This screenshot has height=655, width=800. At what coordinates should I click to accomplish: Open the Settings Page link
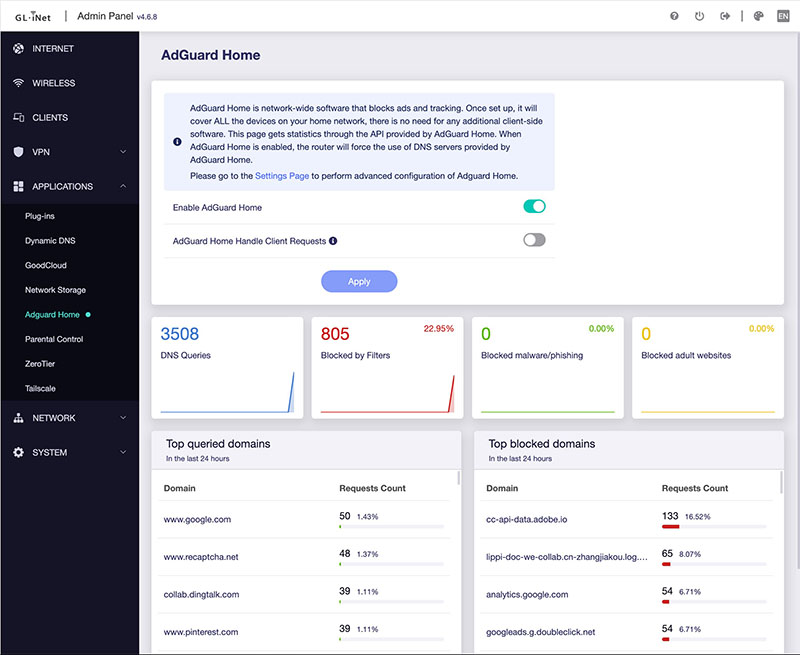[282, 176]
